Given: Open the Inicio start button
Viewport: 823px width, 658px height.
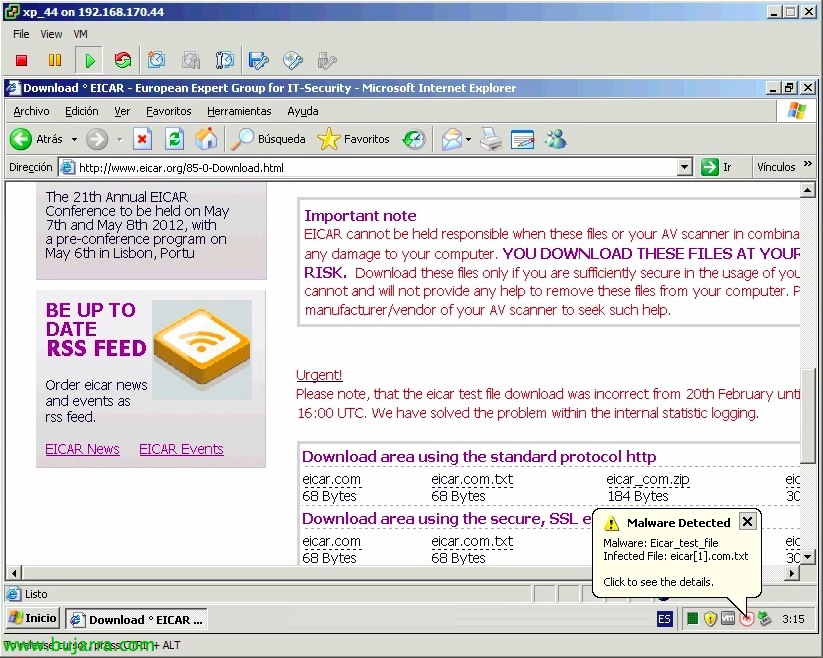Looking at the screenshot, I should 33,618.
